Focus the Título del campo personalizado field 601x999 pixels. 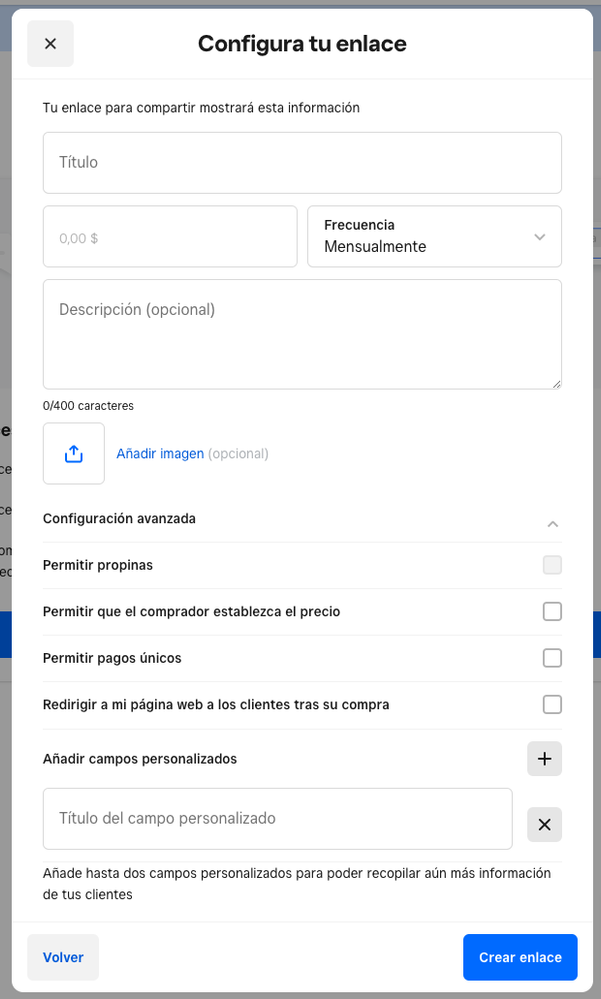[278, 819]
